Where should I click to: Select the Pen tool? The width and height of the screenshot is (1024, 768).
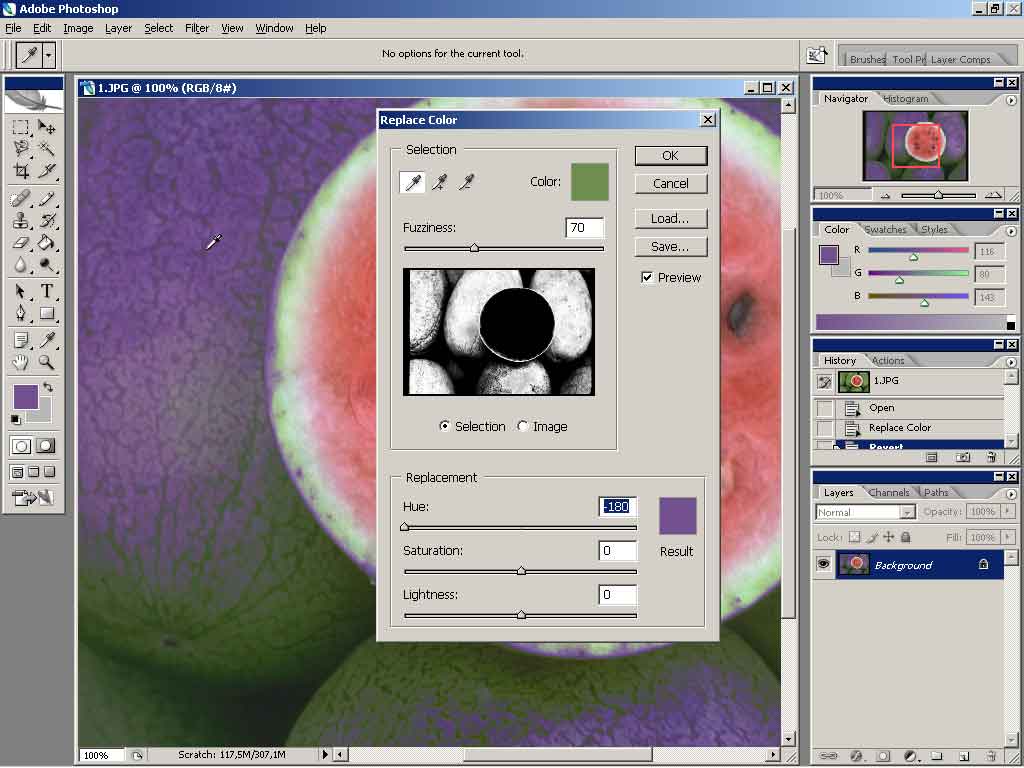click(21, 313)
